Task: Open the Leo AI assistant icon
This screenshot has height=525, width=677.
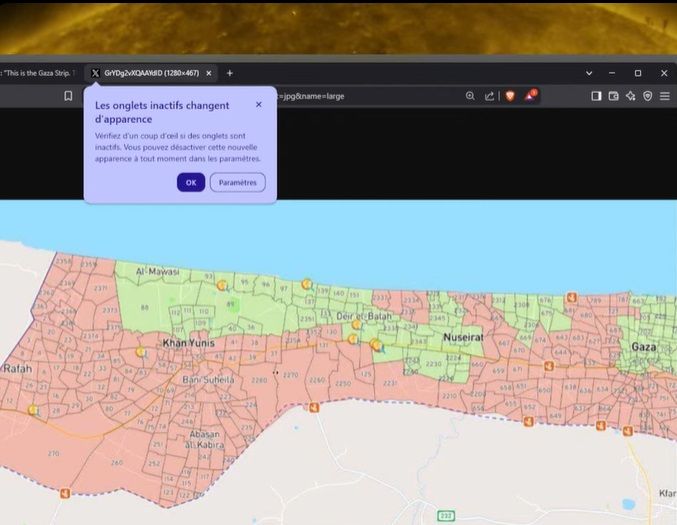Action: [x=630, y=96]
